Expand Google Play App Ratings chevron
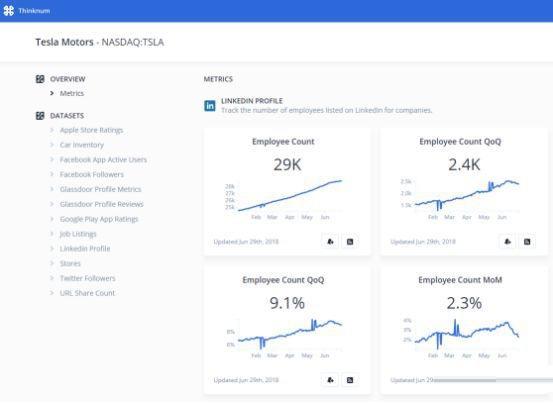553x403 pixels. 52,219
